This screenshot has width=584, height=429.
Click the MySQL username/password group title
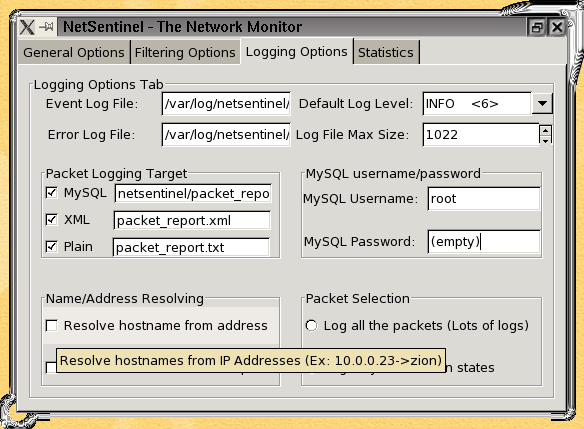(393, 174)
